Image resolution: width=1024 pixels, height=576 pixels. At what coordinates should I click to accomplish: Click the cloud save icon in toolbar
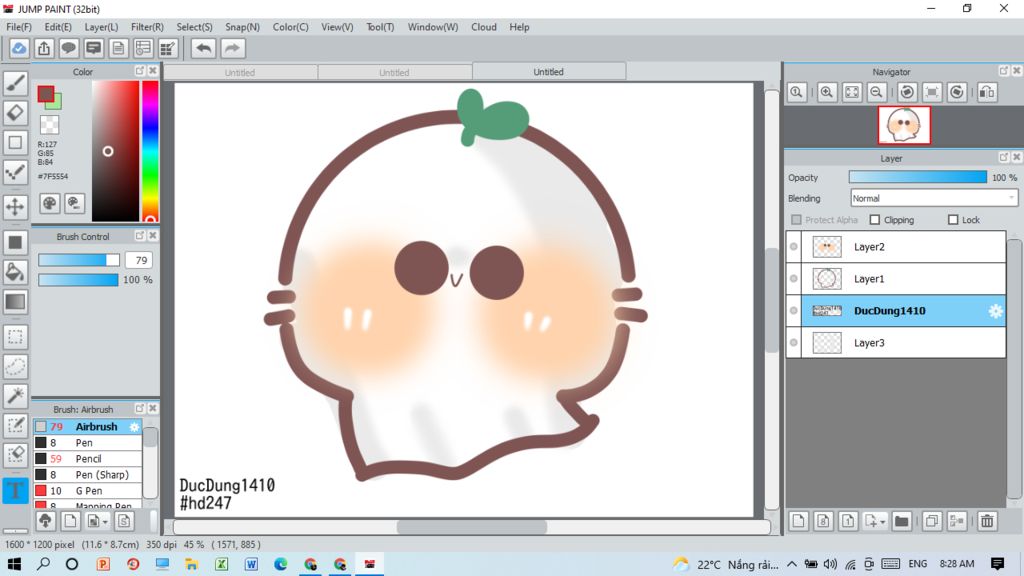(x=19, y=48)
